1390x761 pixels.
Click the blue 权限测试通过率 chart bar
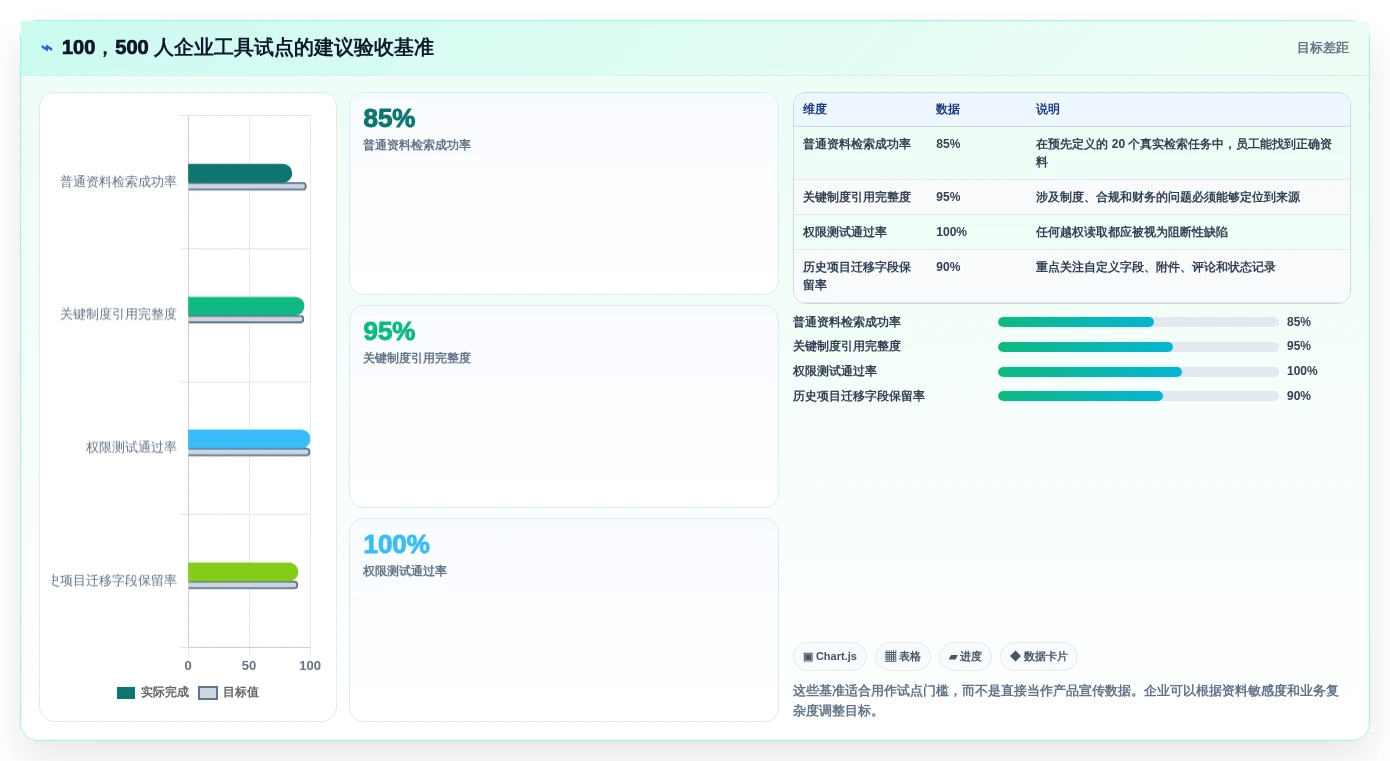pyautogui.click(x=249, y=439)
